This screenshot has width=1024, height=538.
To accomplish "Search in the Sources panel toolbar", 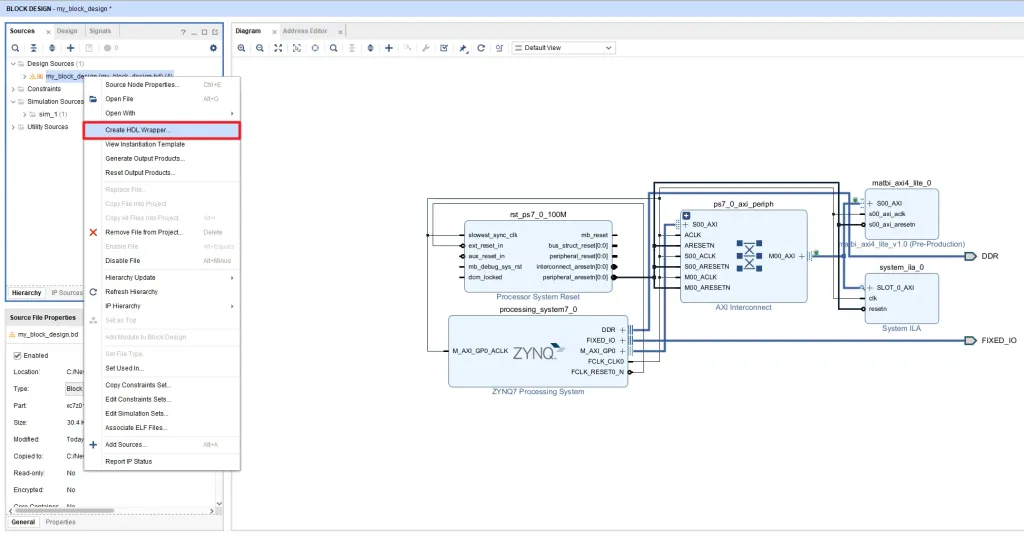I will click(15, 48).
